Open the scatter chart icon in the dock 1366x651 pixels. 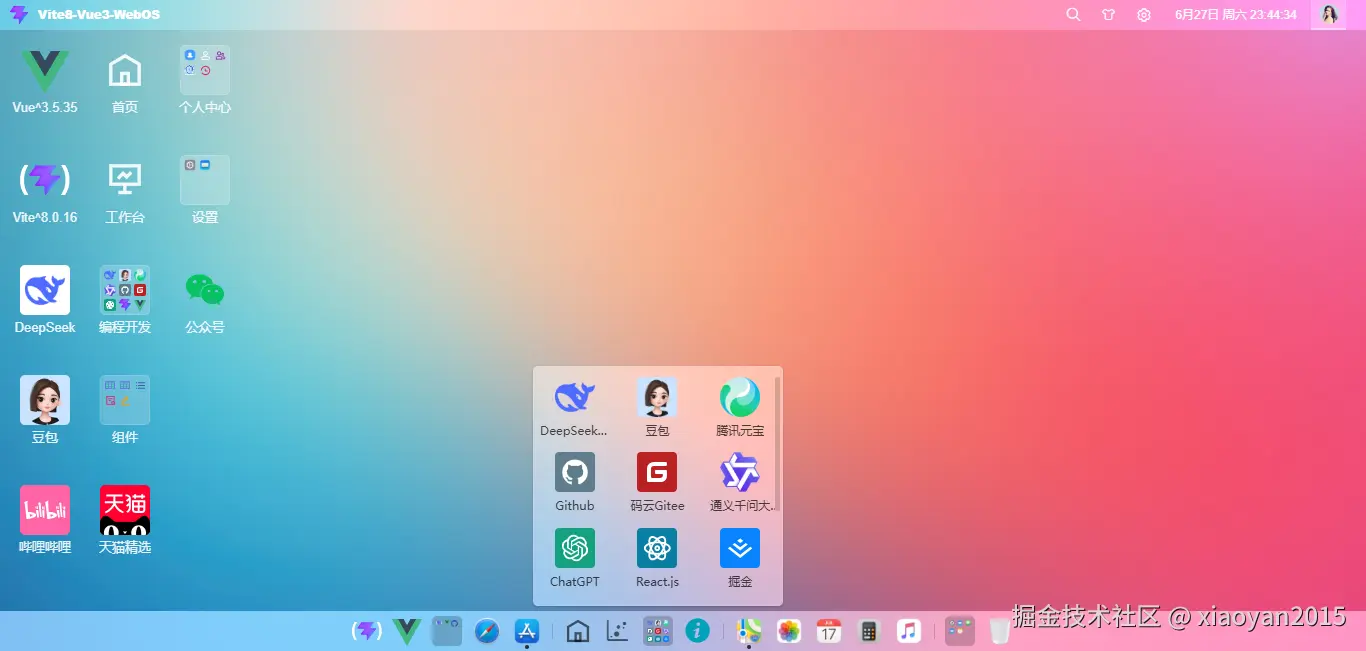pyautogui.click(x=617, y=631)
